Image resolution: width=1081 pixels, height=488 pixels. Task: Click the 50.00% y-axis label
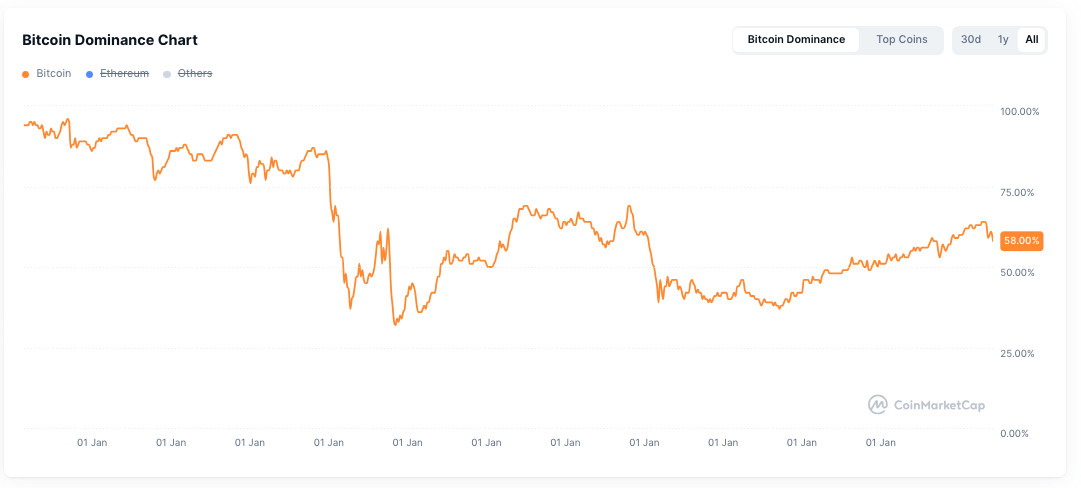[x=1020, y=272]
